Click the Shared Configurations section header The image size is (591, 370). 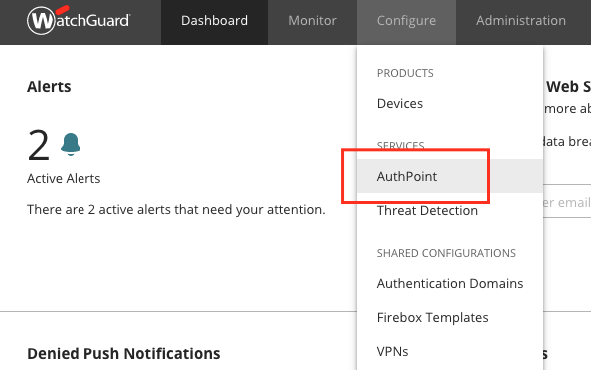click(446, 253)
